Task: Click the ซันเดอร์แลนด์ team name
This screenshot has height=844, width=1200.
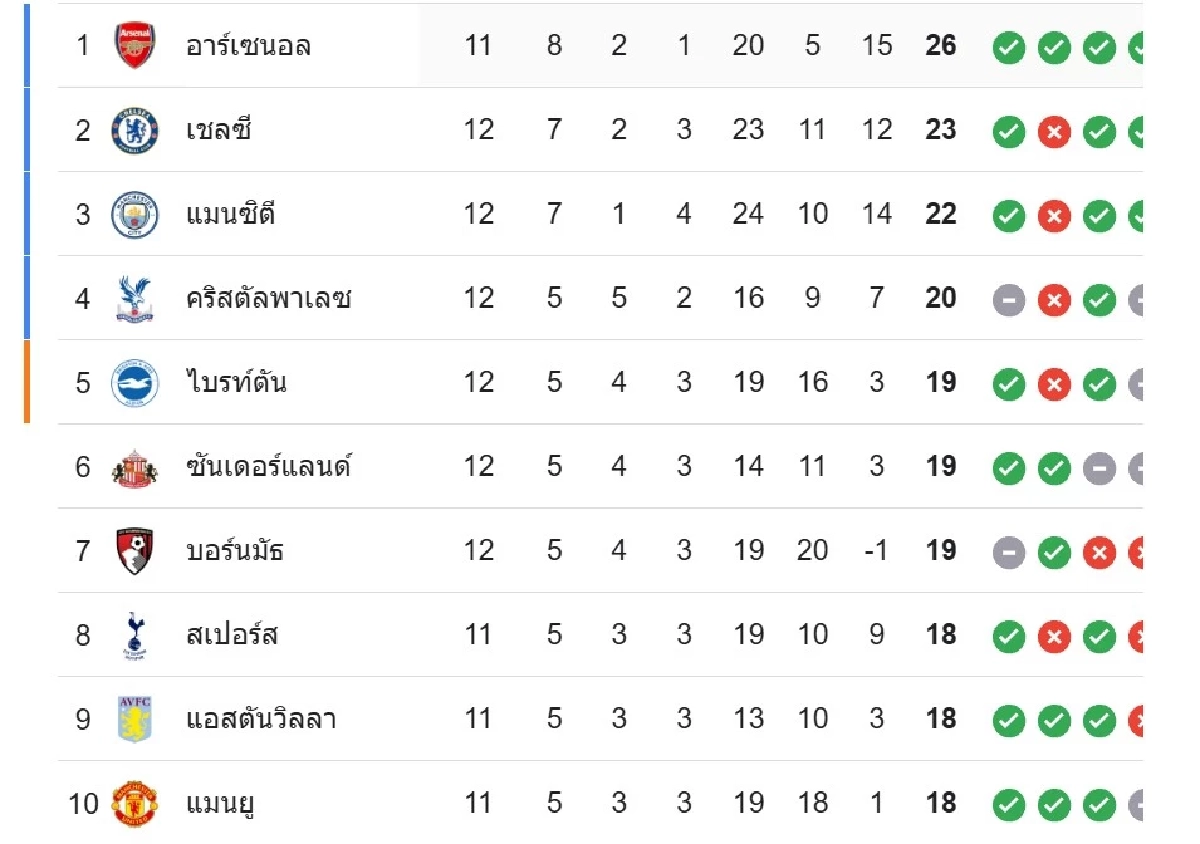Action: [x=268, y=467]
